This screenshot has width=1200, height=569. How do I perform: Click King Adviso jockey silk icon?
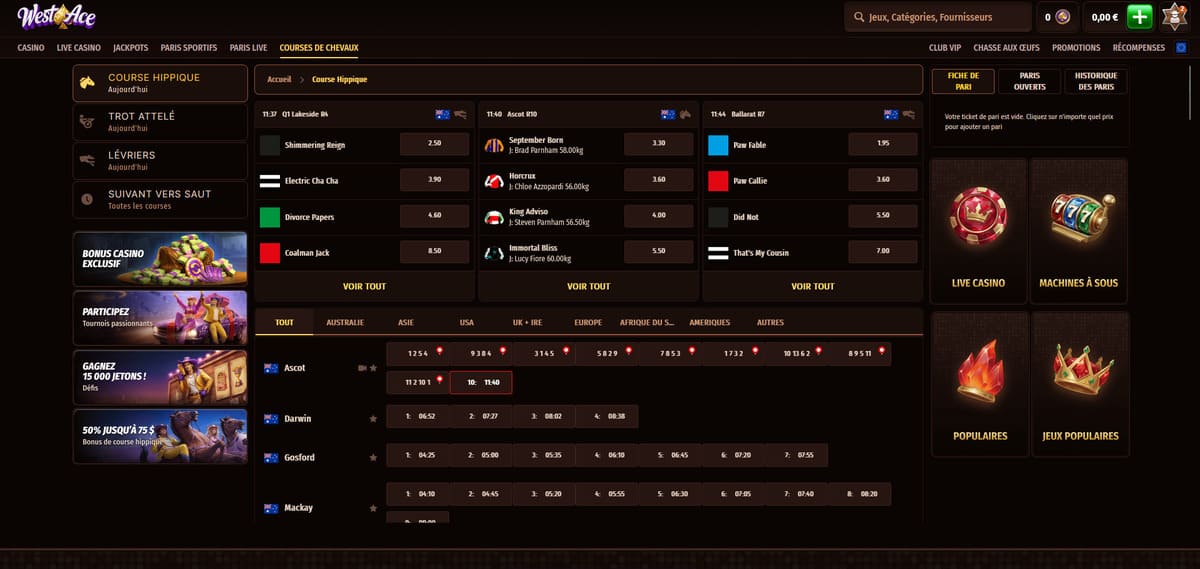tap(494, 217)
